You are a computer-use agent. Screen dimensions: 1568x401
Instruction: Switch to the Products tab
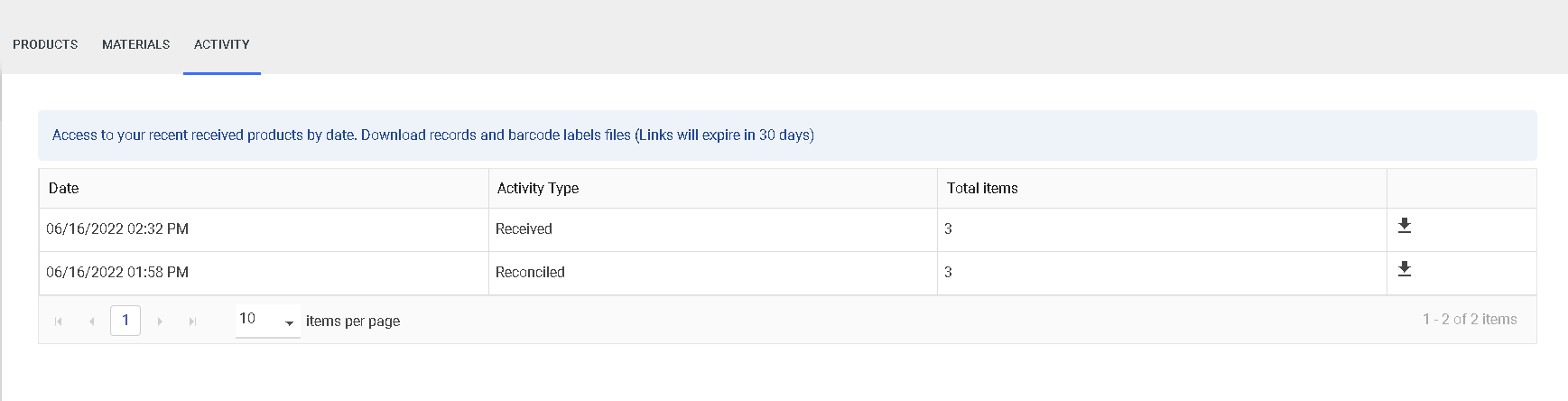pos(45,44)
